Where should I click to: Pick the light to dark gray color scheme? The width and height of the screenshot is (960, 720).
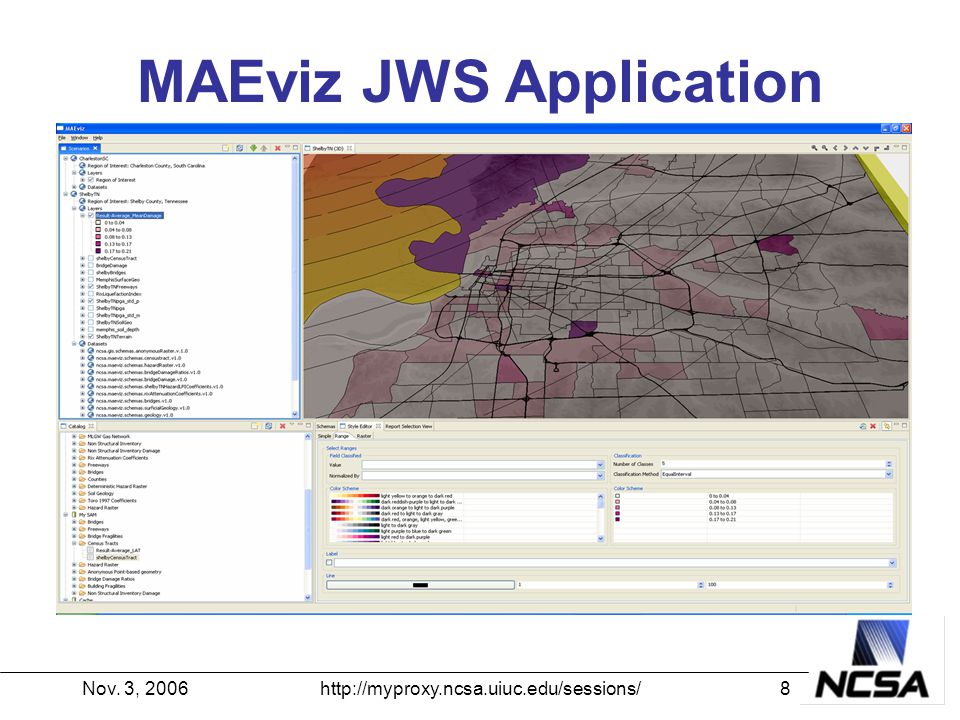pos(396,525)
